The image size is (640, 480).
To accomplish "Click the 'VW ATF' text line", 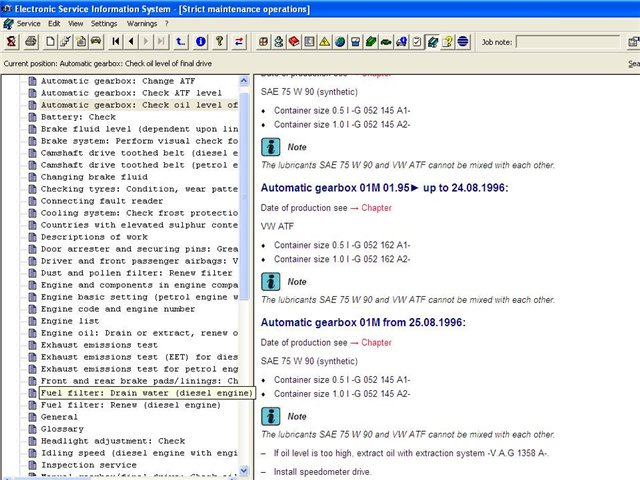I will pyautogui.click(x=277, y=226).
